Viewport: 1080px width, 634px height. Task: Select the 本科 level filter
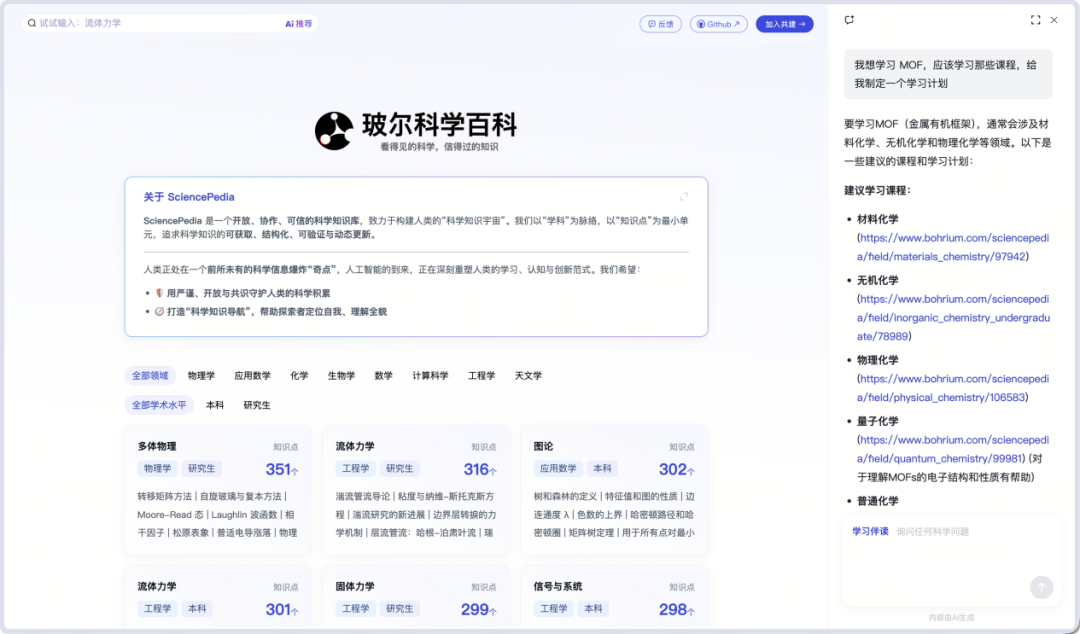pyautogui.click(x=215, y=405)
